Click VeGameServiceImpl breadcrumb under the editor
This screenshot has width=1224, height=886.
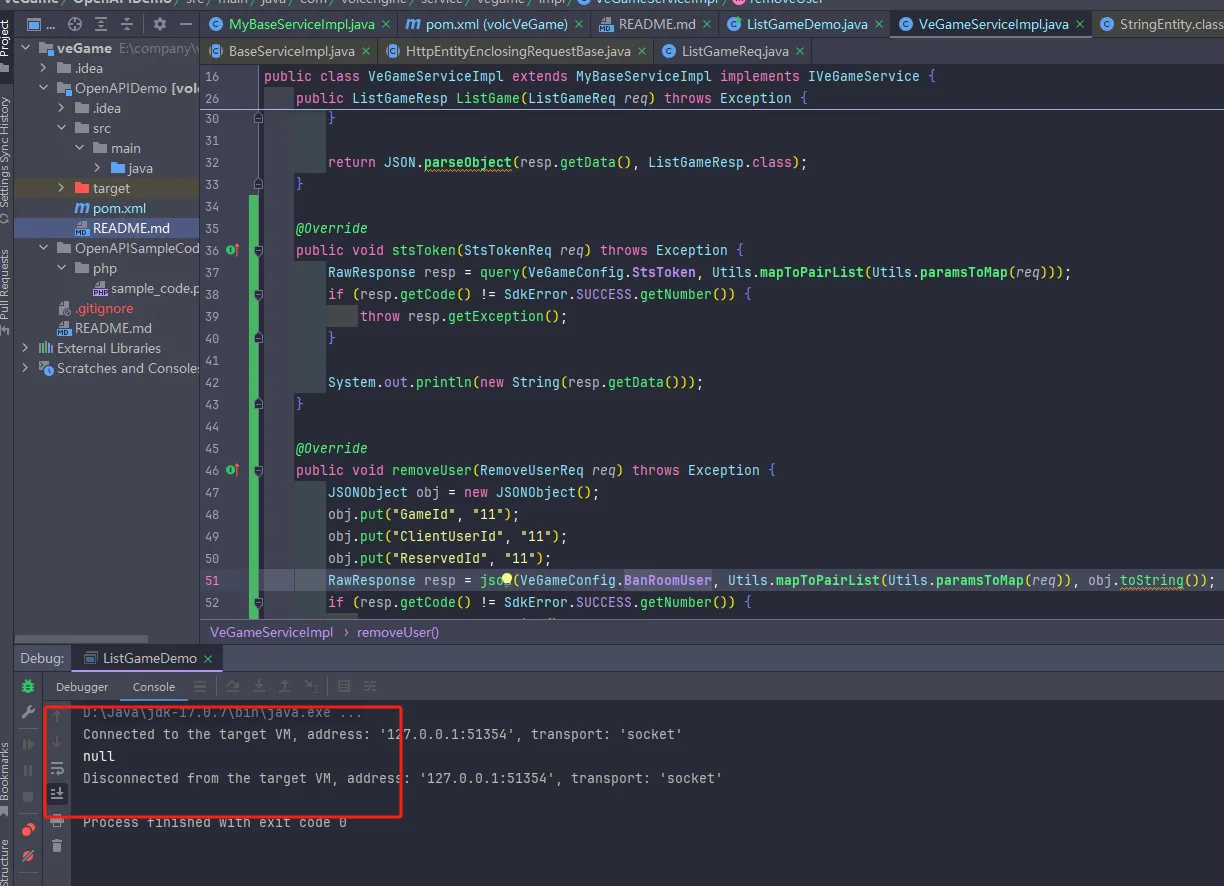pos(271,632)
